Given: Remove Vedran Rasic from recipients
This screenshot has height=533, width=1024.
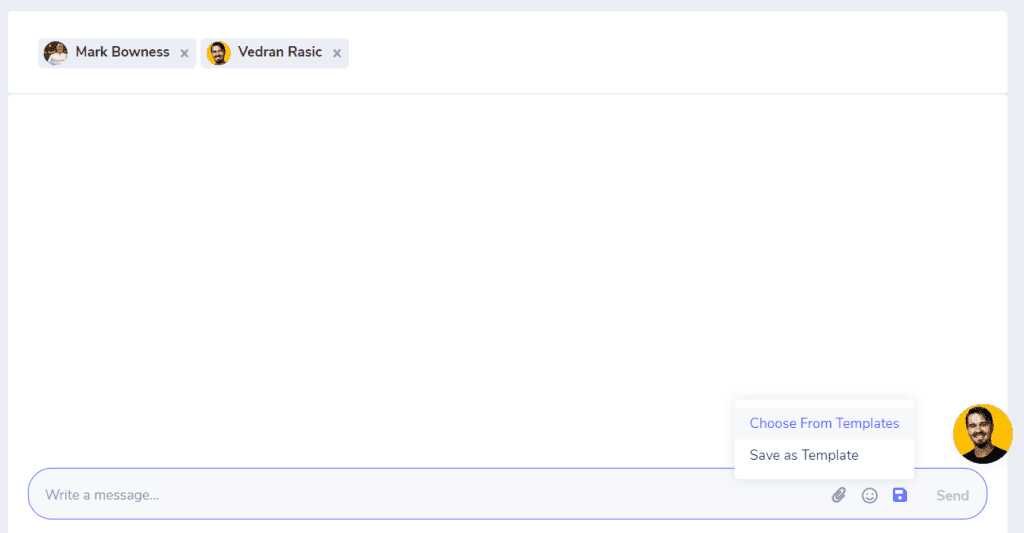Looking at the screenshot, I should coord(337,54).
